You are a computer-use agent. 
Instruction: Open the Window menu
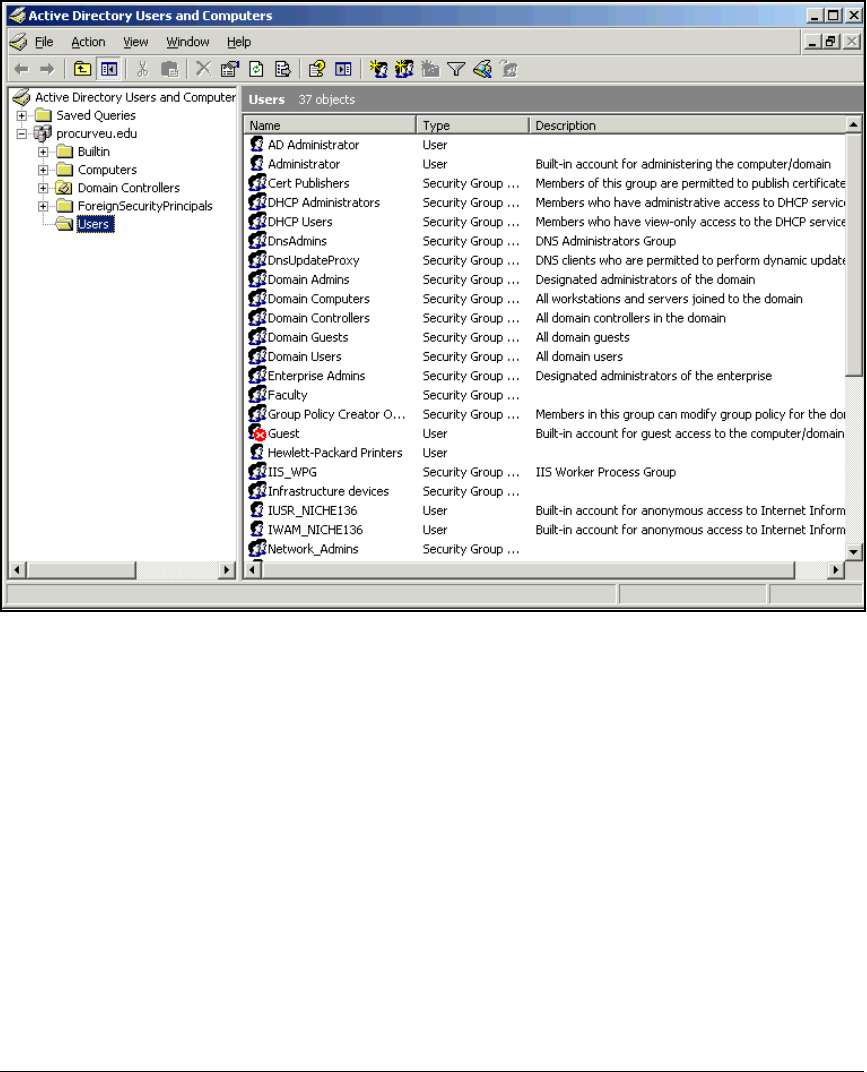[x=187, y=42]
